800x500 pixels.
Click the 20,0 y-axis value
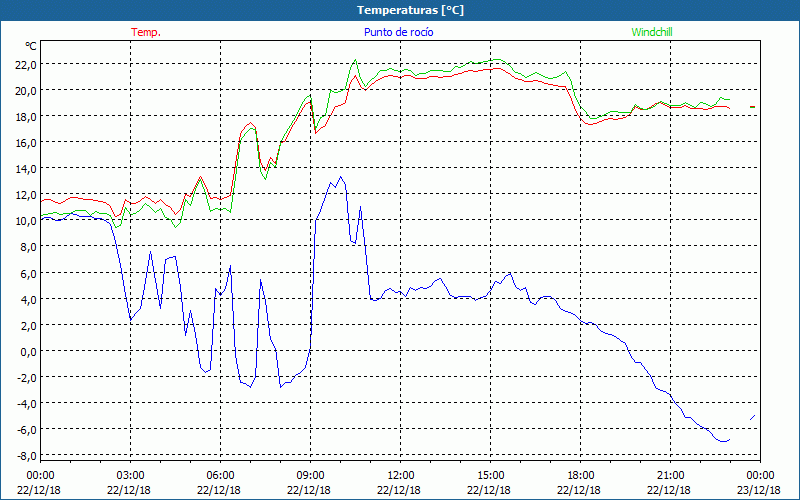pos(26,91)
